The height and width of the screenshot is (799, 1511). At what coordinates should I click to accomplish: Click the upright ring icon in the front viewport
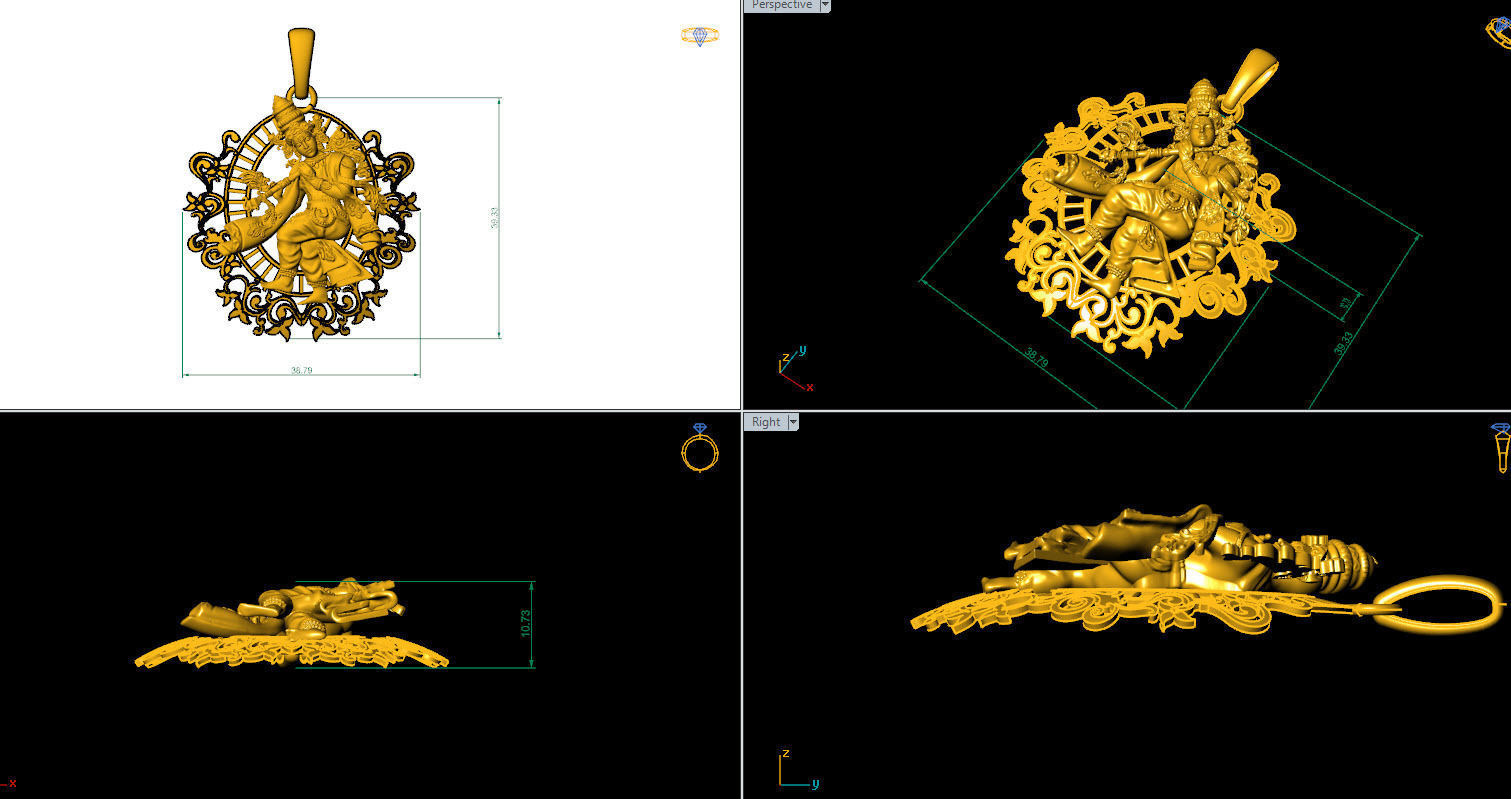point(699,447)
